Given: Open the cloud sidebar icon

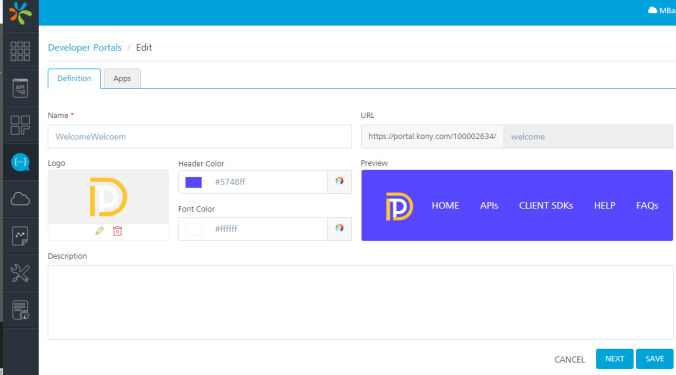Looking at the screenshot, I should coord(20,199).
